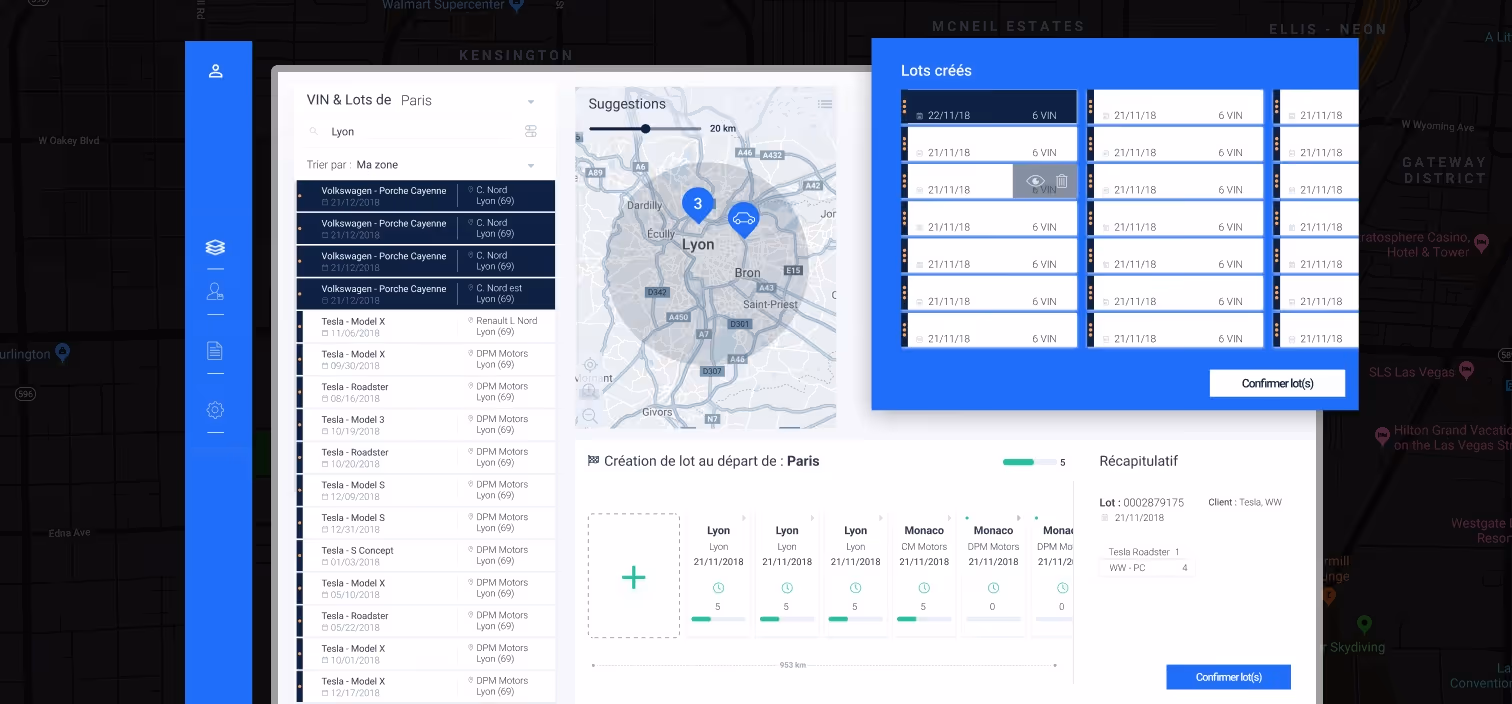Select Tesla Model X dated 12/17/2018
Viewport: 1512px width, 704px height.
(426, 687)
